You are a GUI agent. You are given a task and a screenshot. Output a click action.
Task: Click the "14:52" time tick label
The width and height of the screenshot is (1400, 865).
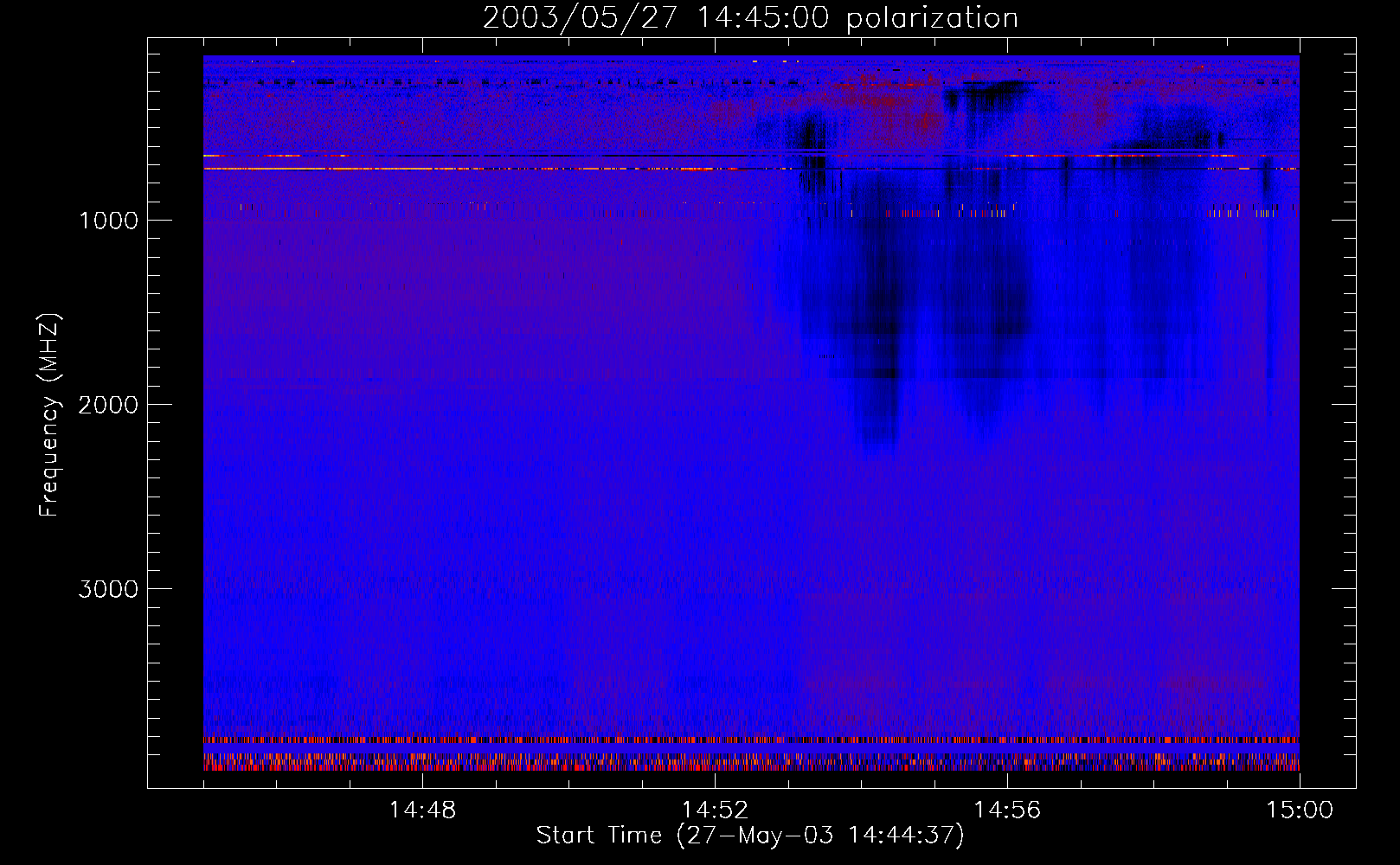click(x=715, y=811)
